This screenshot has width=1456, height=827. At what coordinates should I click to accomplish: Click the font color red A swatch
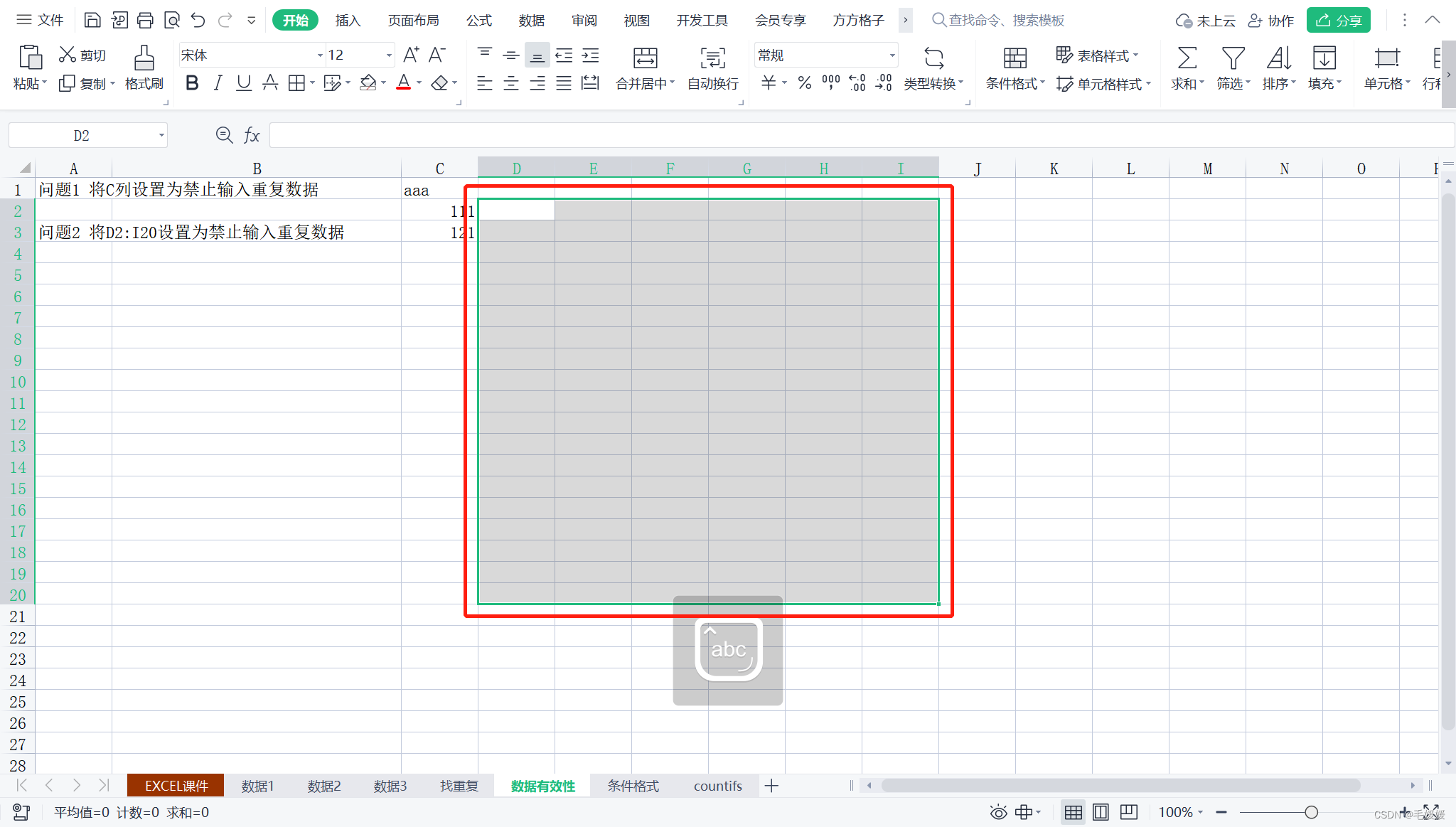(403, 83)
